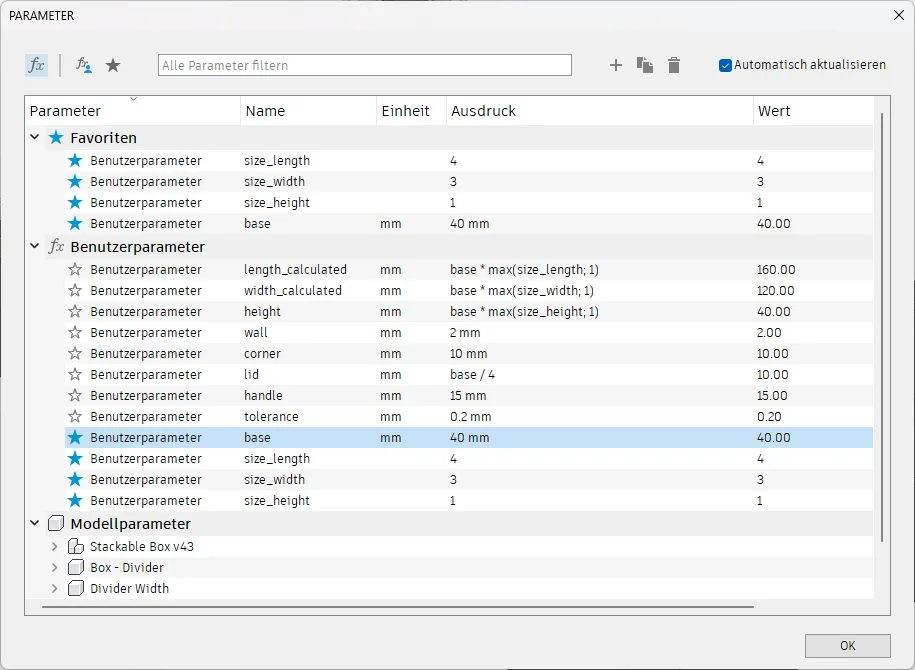Select the Stackable Box v43 label
The image size is (915, 670).
coord(142,546)
